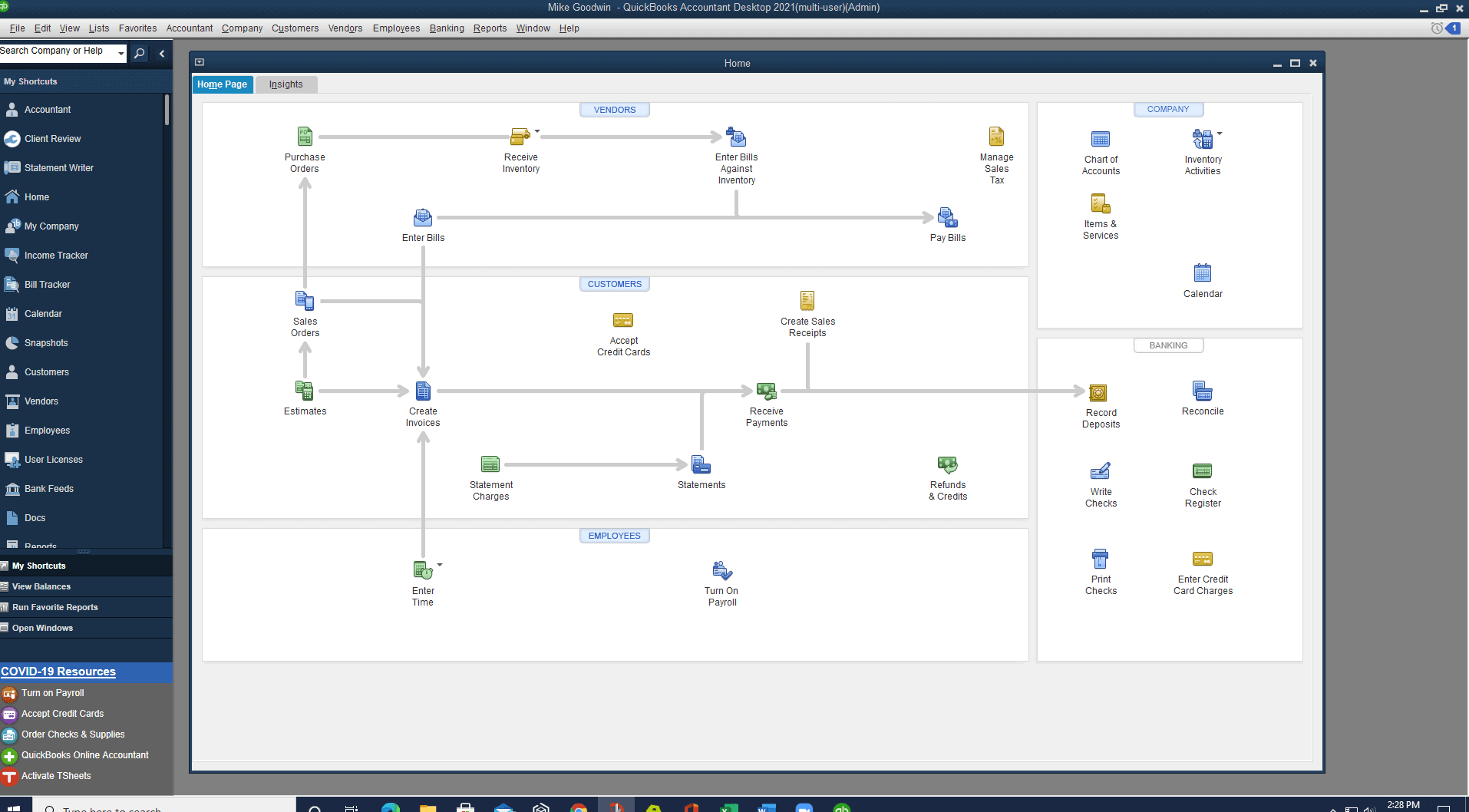Open the Banking menu
This screenshot has width=1469, height=812.
447,28
